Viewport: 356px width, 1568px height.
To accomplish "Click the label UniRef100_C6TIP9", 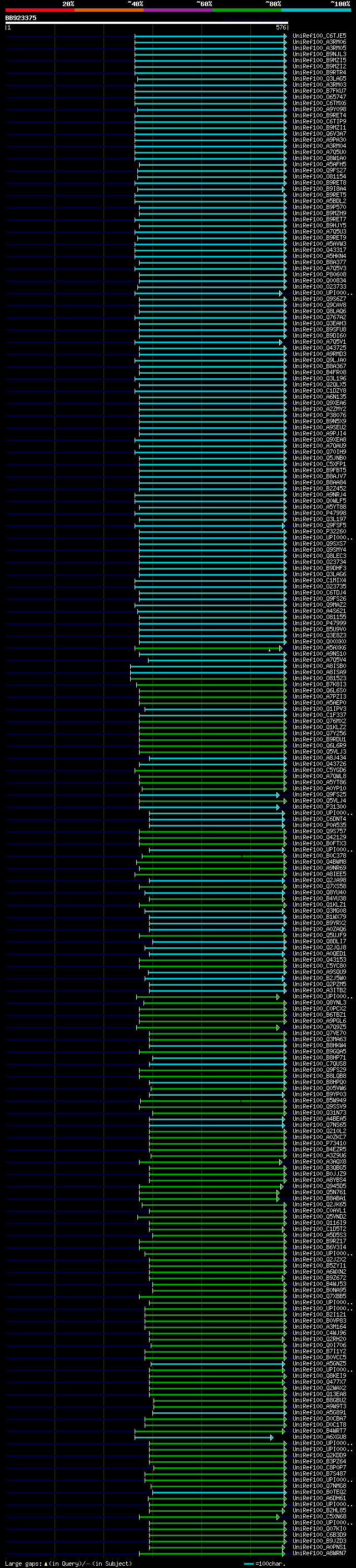I will click(319, 121).
